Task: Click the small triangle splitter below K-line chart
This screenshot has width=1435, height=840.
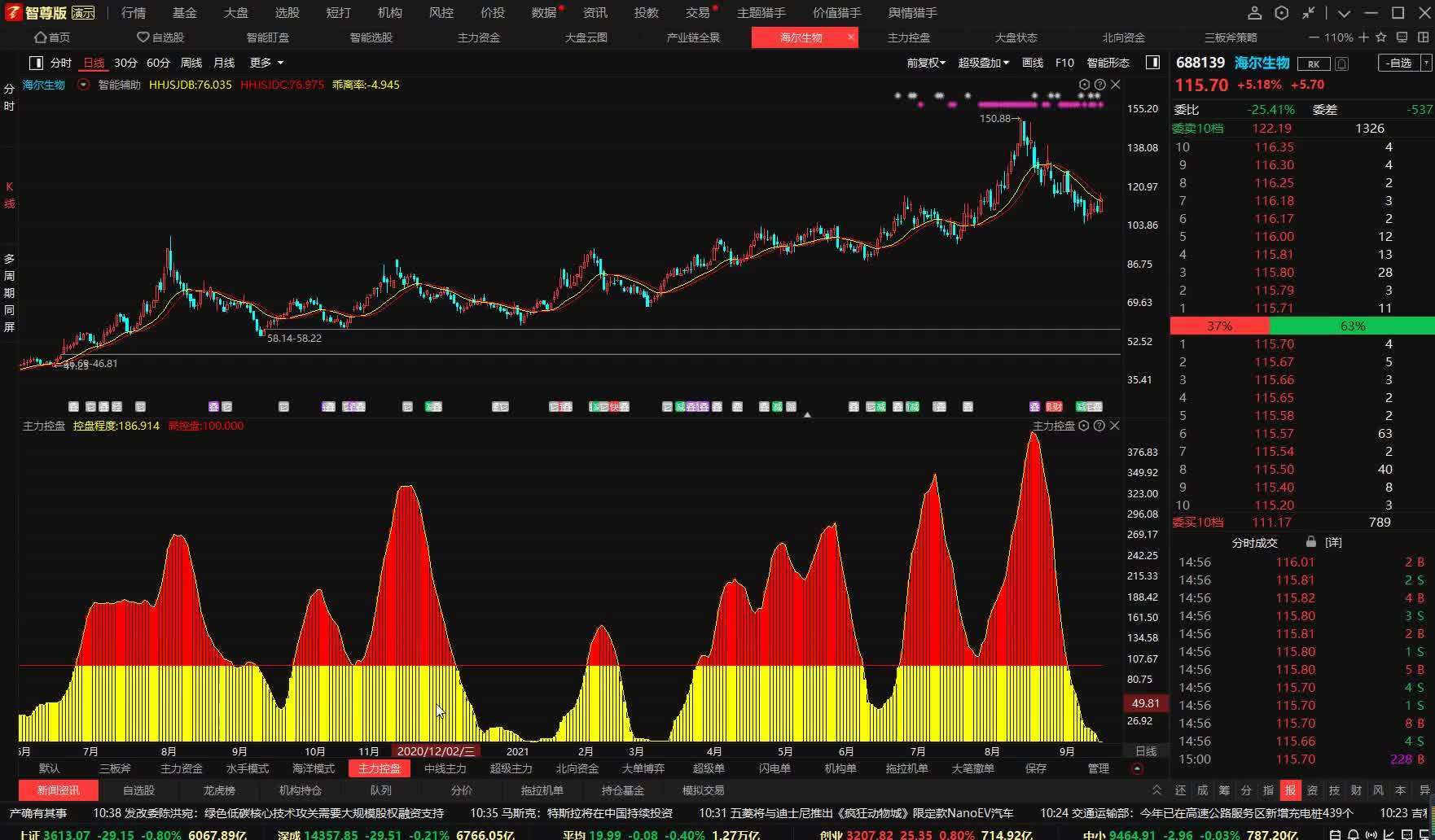Action: (807, 415)
